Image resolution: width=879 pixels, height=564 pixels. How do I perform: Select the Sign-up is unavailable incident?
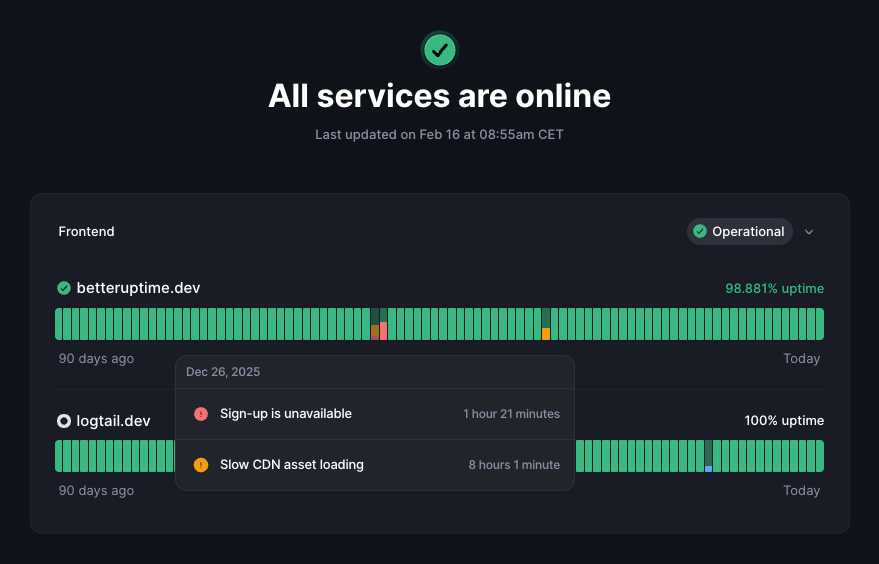tap(375, 414)
